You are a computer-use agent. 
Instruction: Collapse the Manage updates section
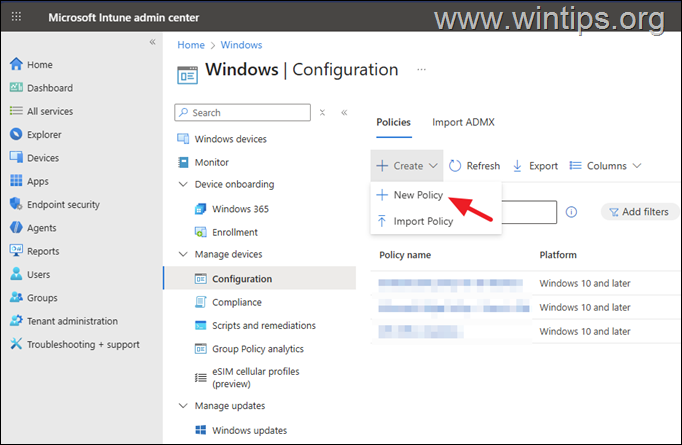[183, 405]
